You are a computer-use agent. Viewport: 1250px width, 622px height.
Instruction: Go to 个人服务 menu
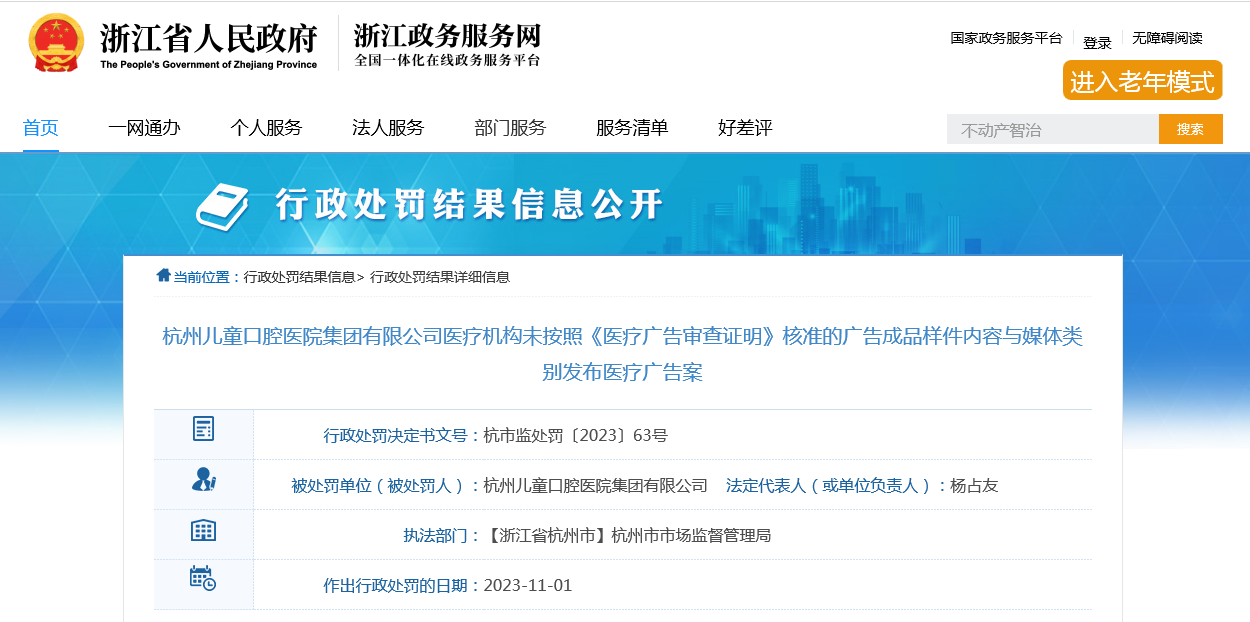(266, 128)
